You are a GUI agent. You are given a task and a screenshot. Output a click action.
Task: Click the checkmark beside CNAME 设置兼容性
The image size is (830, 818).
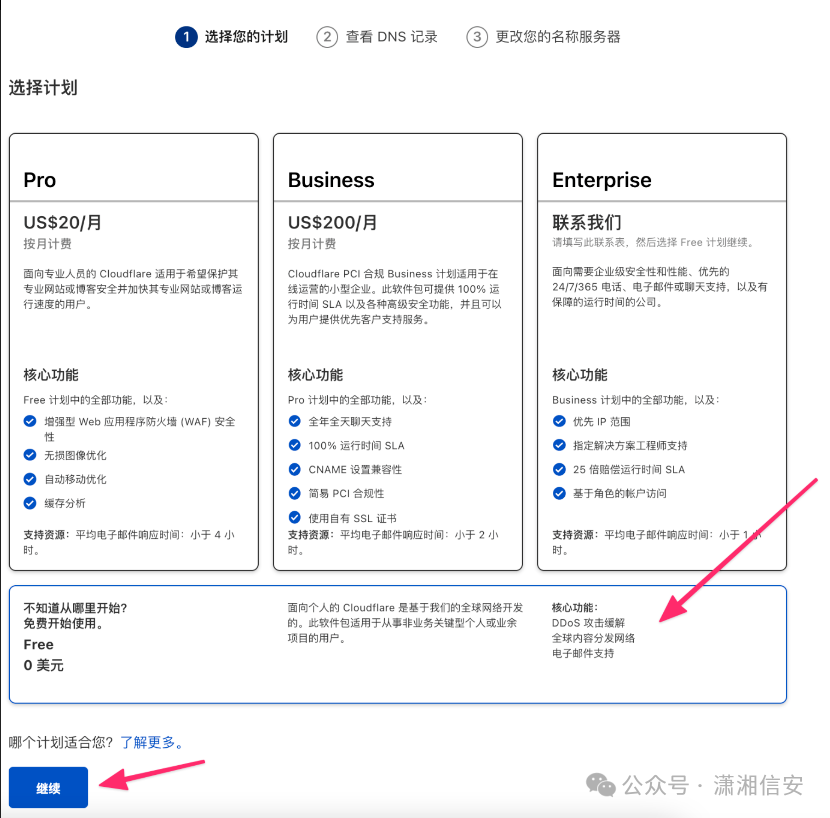tap(294, 469)
